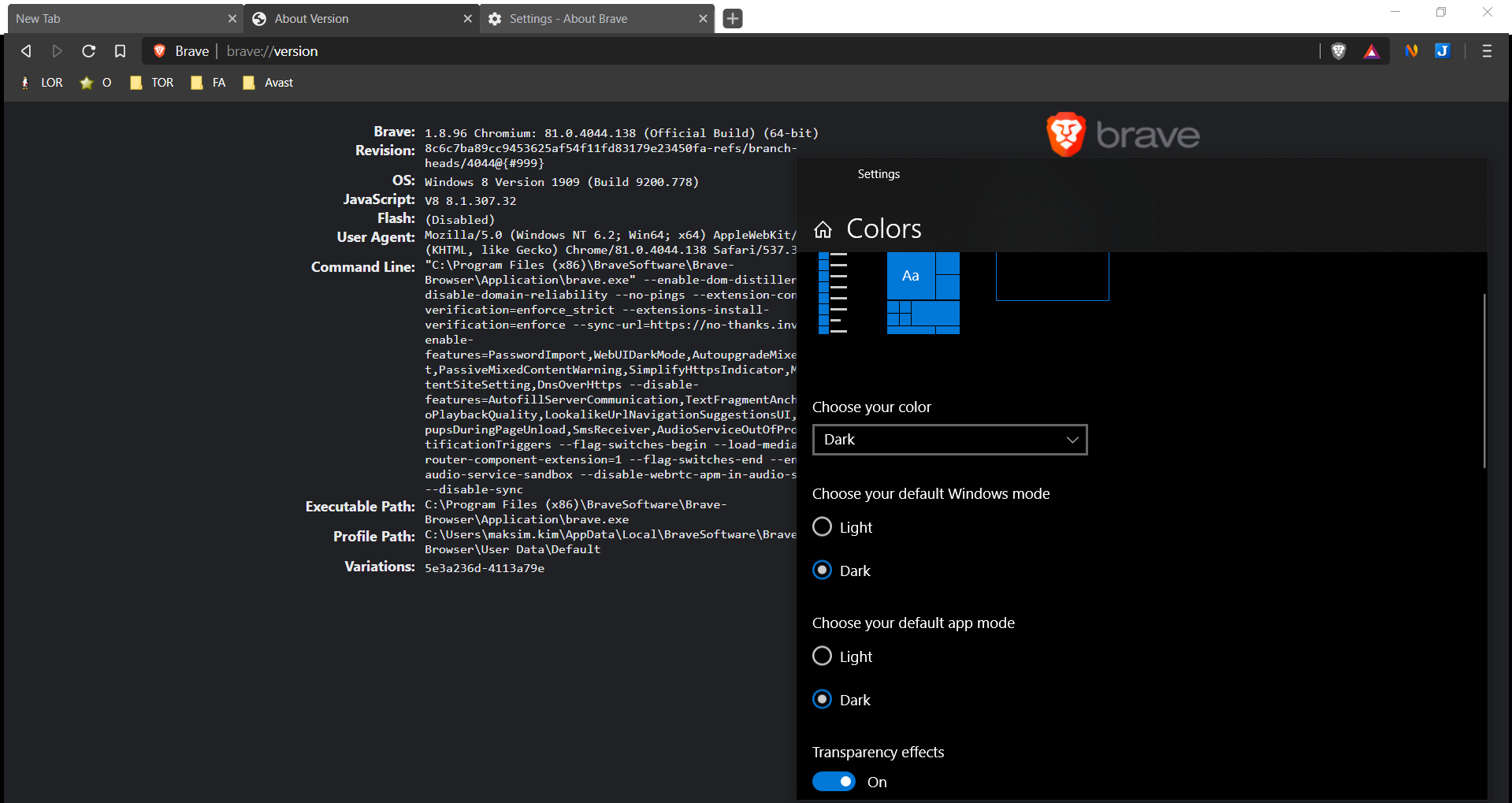The width and height of the screenshot is (1512, 803).
Task: Click the Brave logo on version page
Action: [x=1123, y=135]
